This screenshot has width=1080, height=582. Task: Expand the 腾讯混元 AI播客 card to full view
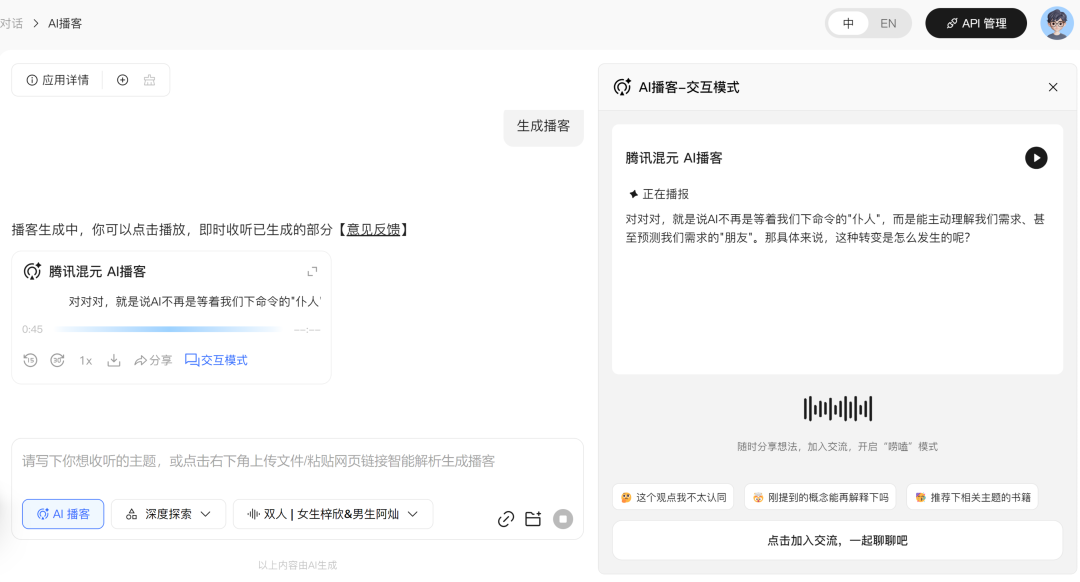[x=311, y=270]
